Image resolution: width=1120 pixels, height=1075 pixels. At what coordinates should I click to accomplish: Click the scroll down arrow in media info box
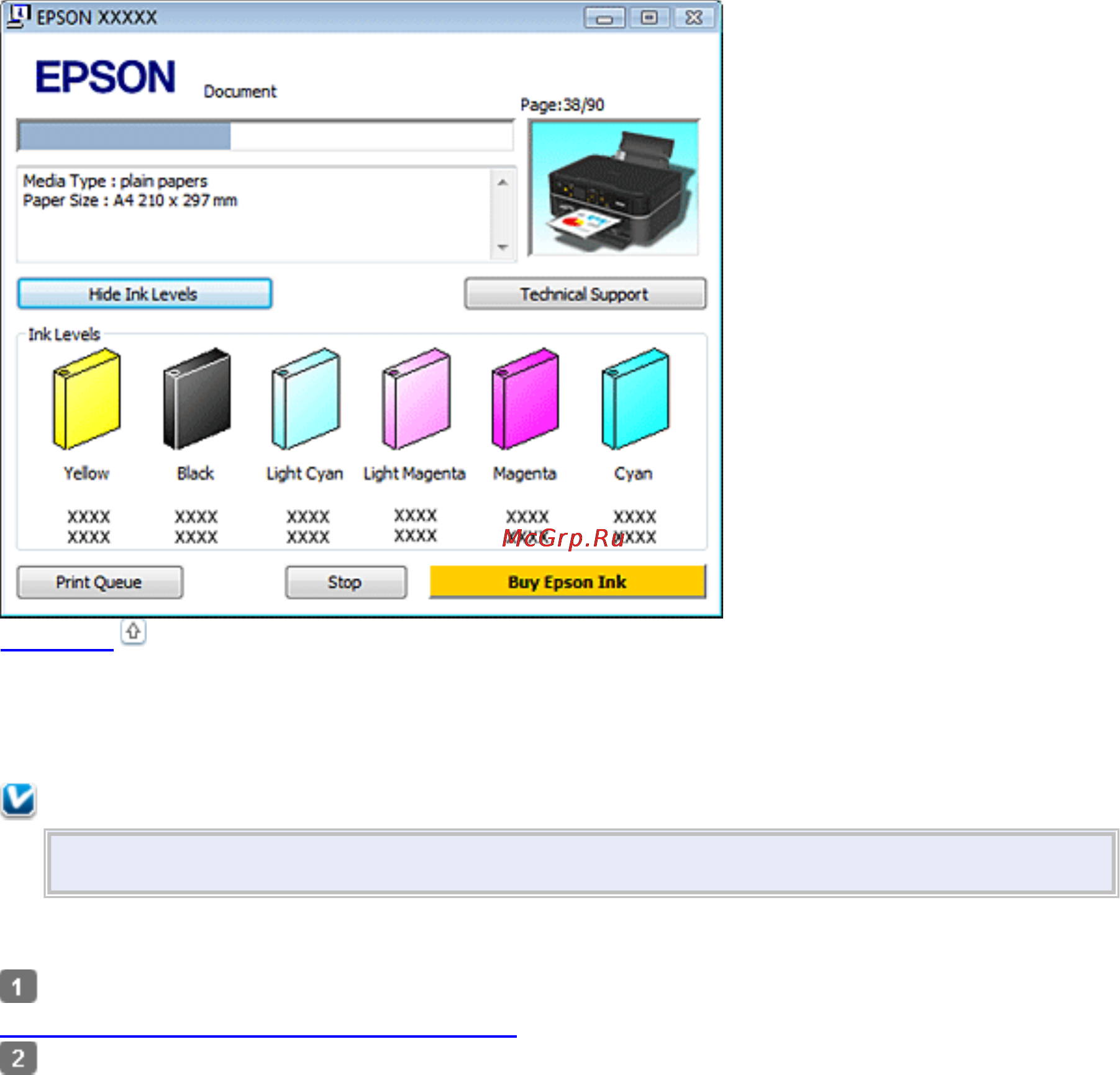point(503,247)
